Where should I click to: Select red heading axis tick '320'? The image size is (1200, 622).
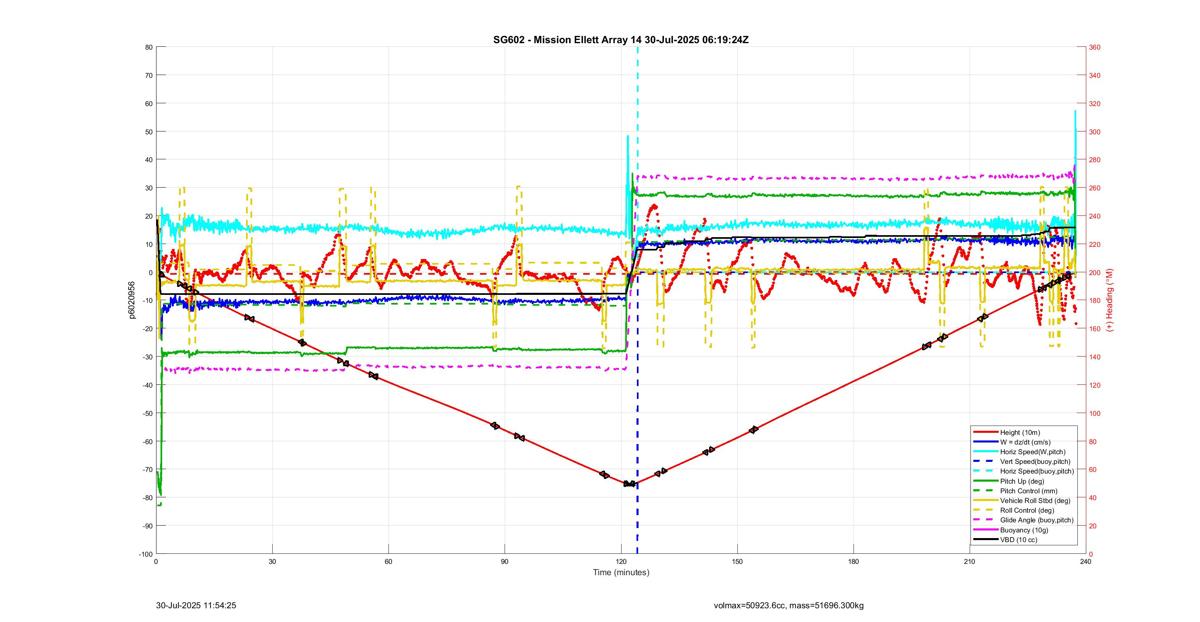[1095, 103]
